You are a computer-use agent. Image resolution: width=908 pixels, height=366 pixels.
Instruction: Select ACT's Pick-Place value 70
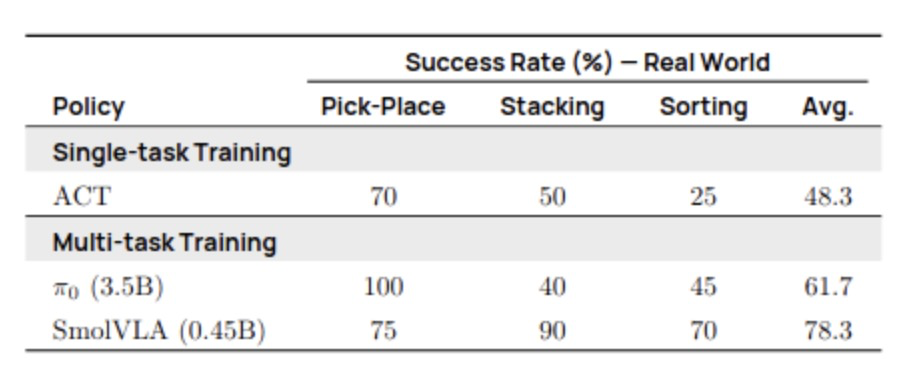pos(383,197)
